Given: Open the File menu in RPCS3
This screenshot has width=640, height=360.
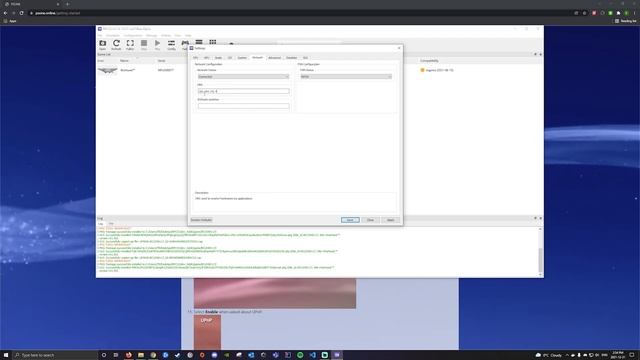Looking at the screenshot, I should pyautogui.click(x=100, y=36).
